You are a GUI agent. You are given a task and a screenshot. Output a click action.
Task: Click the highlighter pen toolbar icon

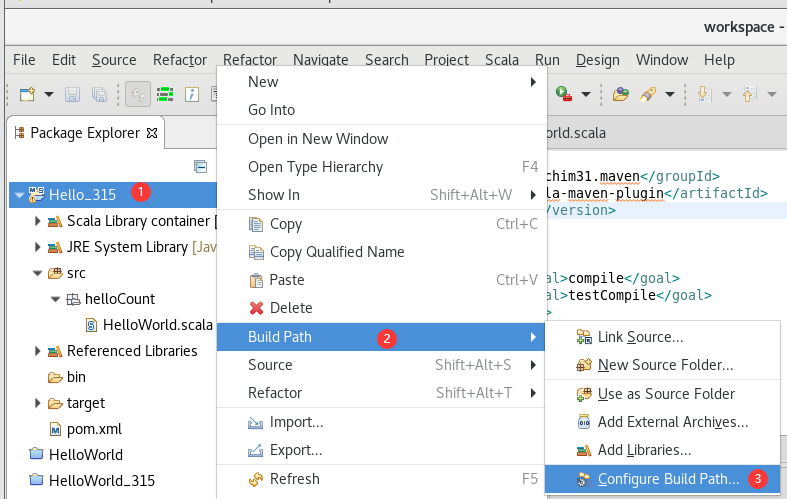[648, 94]
